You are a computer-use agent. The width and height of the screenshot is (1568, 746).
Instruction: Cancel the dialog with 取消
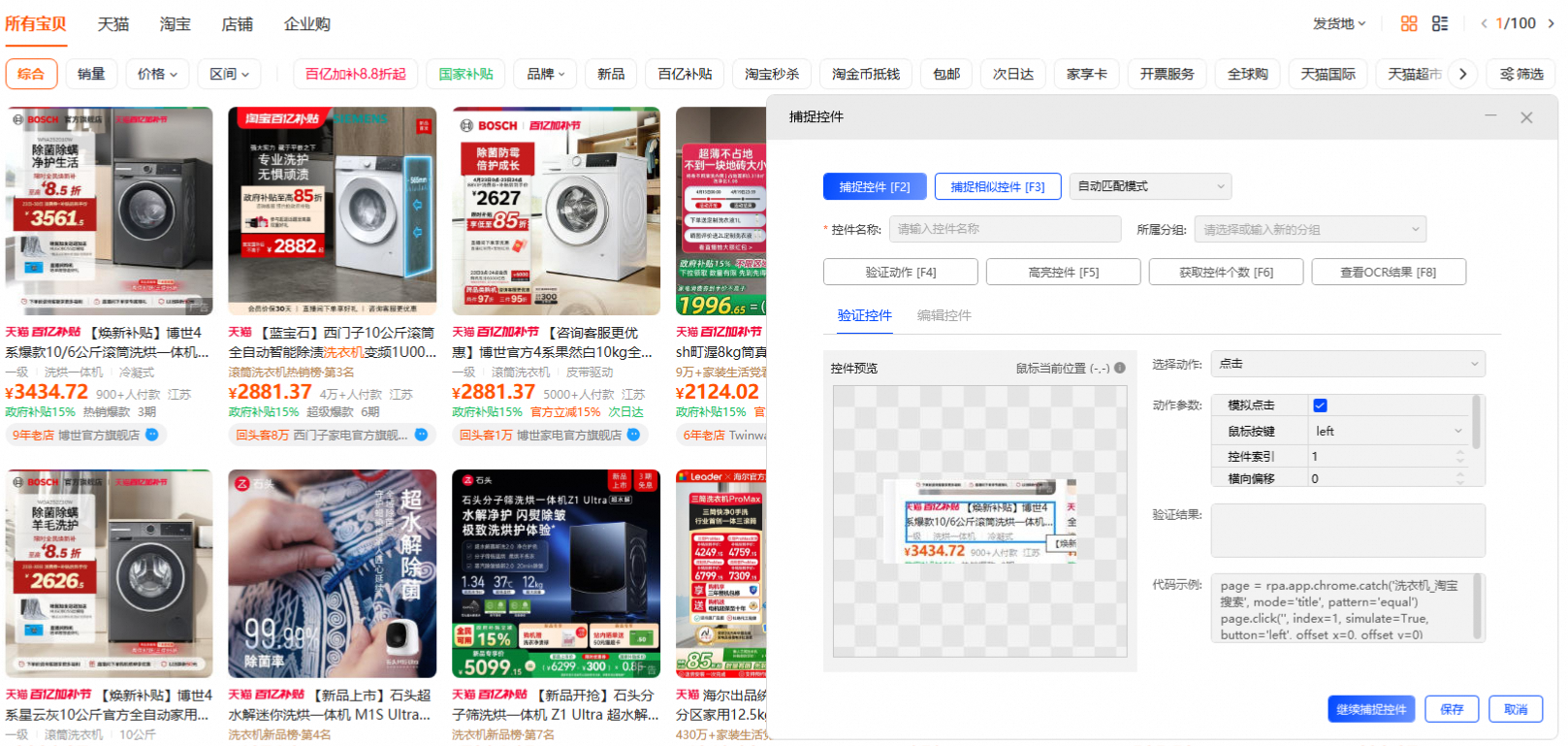[1516, 709]
